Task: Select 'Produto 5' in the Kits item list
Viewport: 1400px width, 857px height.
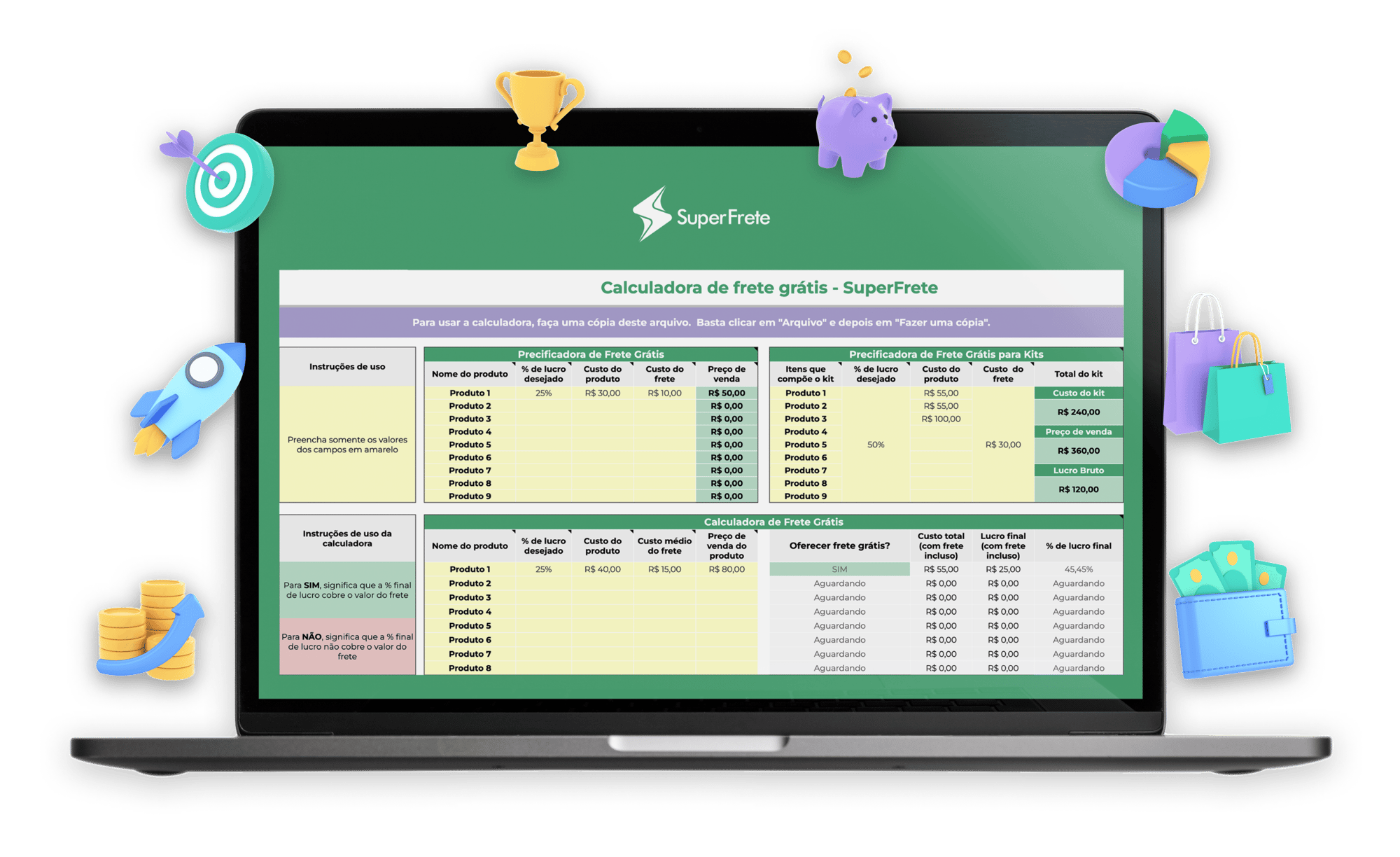Action: click(805, 445)
